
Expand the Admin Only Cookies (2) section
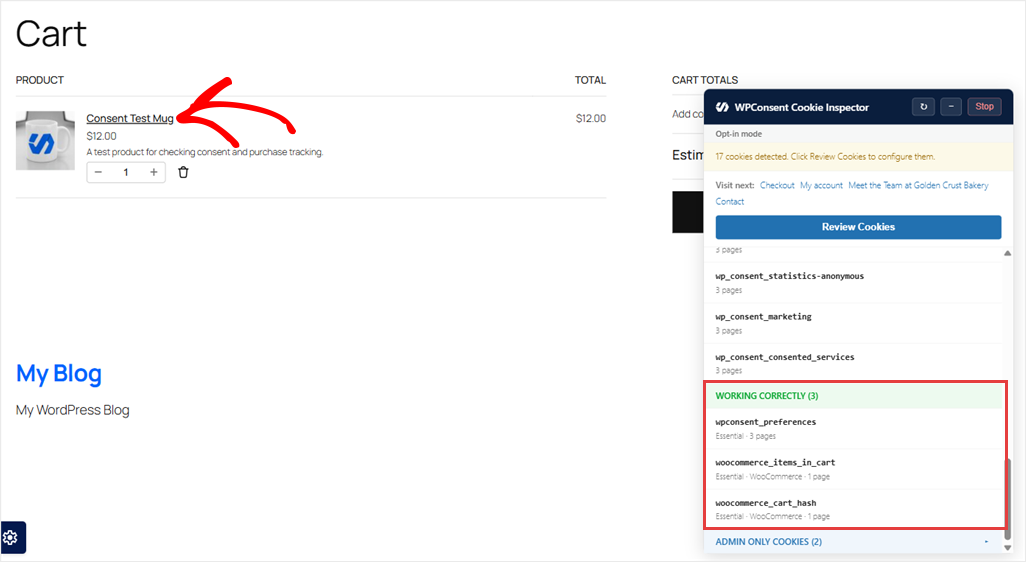[854, 542]
